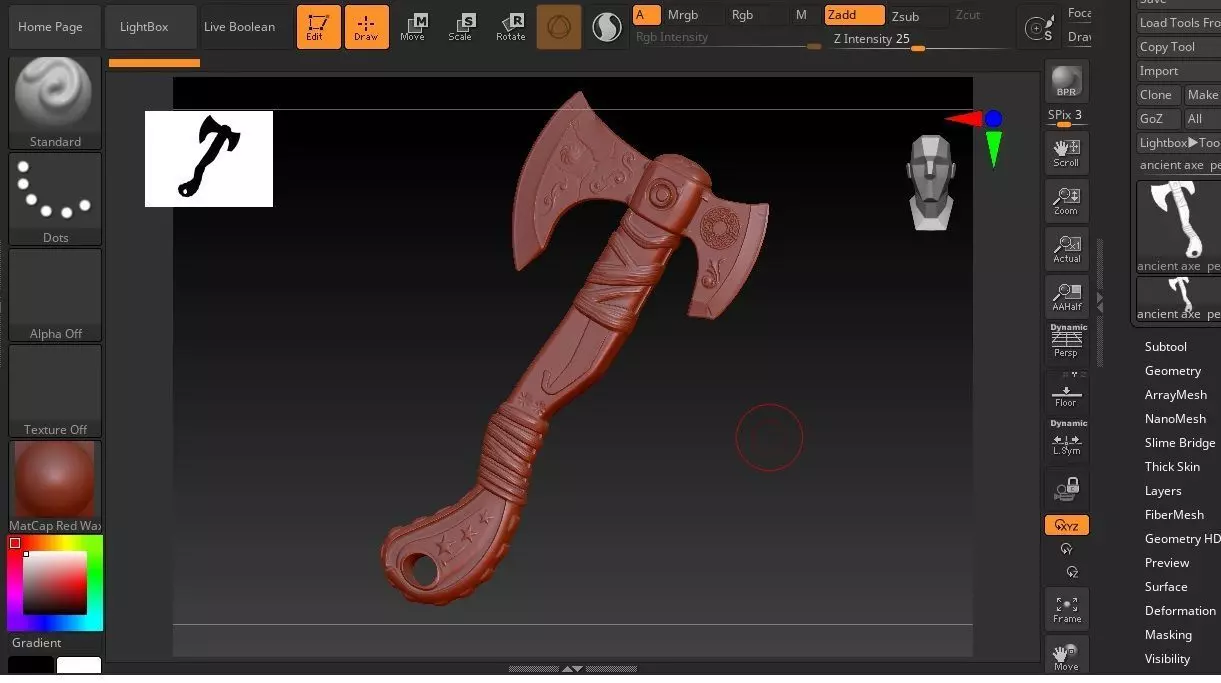Render with the BPR button
This screenshot has width=1221, height=683.
(x=1066, y=81)
